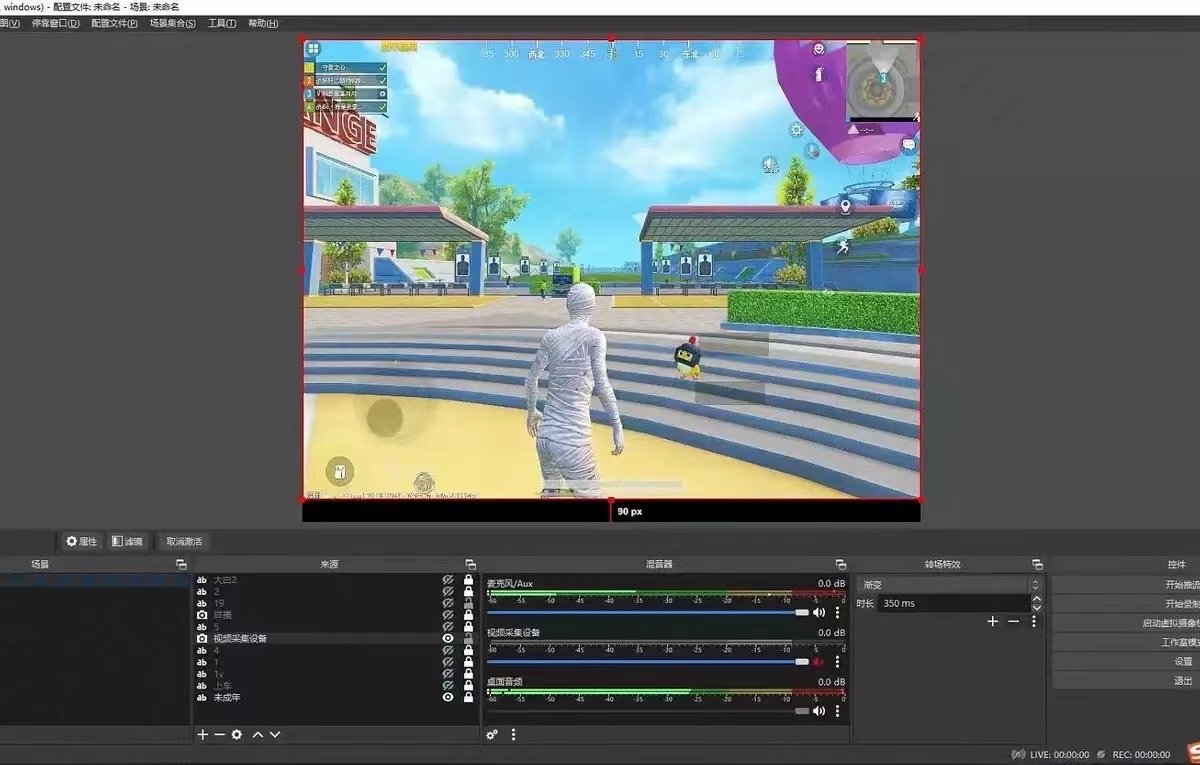
Task: Open transition options three-dot menu
Action: (x=1034, y=621)
